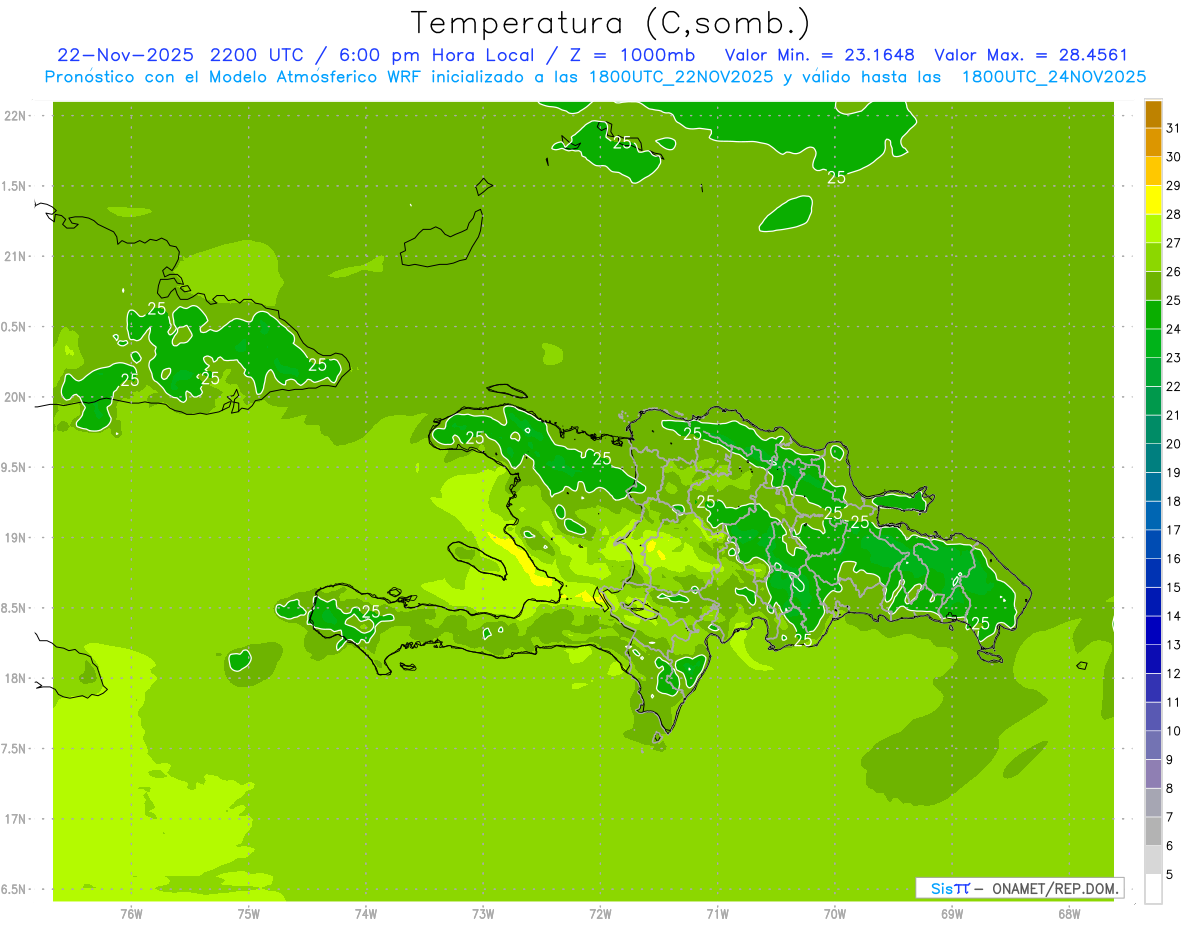Click the '2200 UTC' time label
1200x927 pixels.
(x=257, y=55)
